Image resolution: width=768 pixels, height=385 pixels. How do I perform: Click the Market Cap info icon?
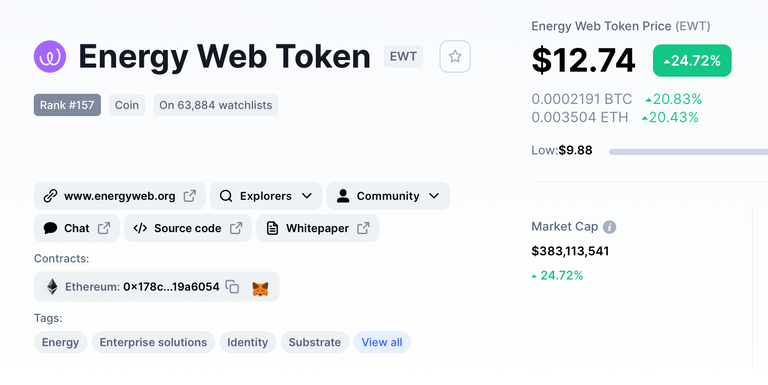pos(609,227)
